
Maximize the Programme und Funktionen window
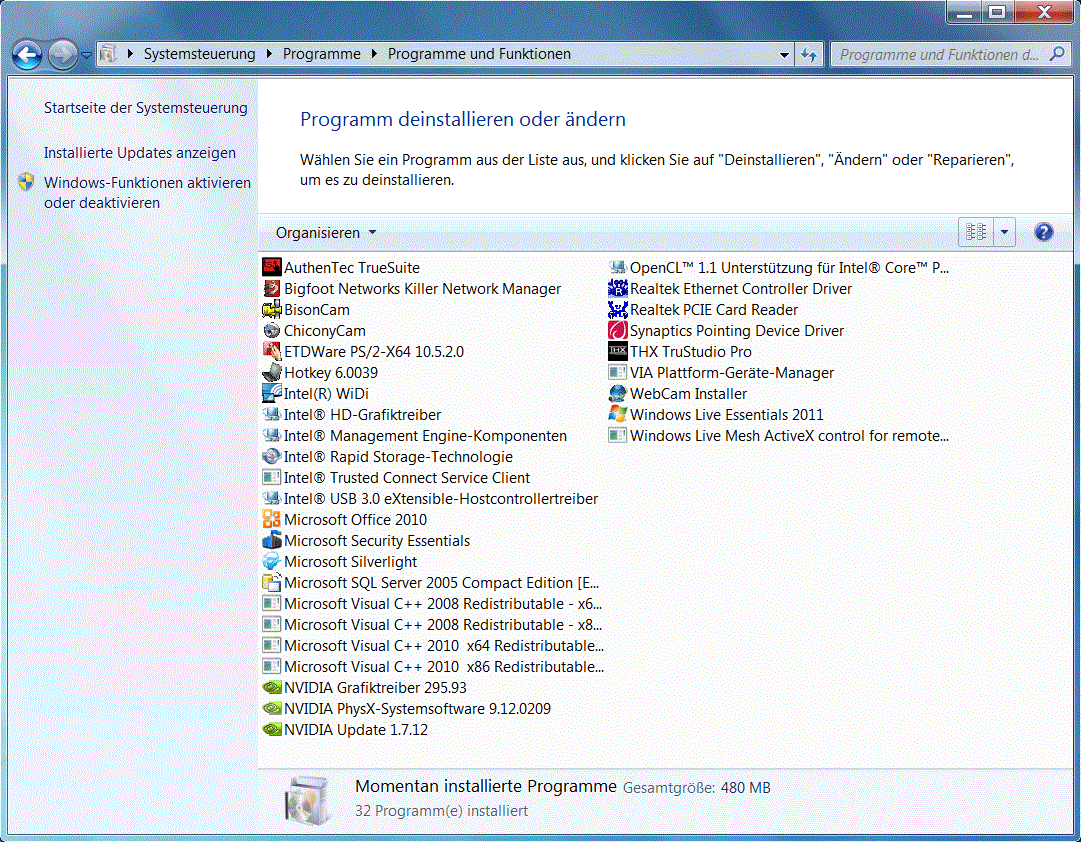997,12
